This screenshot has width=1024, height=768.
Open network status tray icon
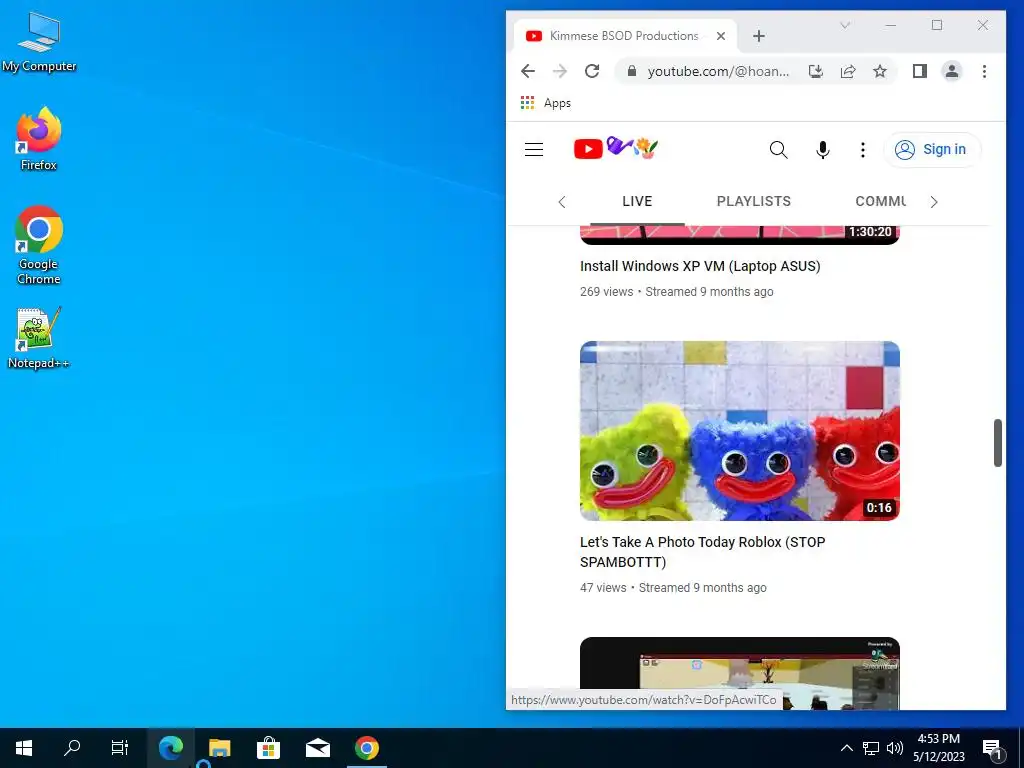click(871, 748)
